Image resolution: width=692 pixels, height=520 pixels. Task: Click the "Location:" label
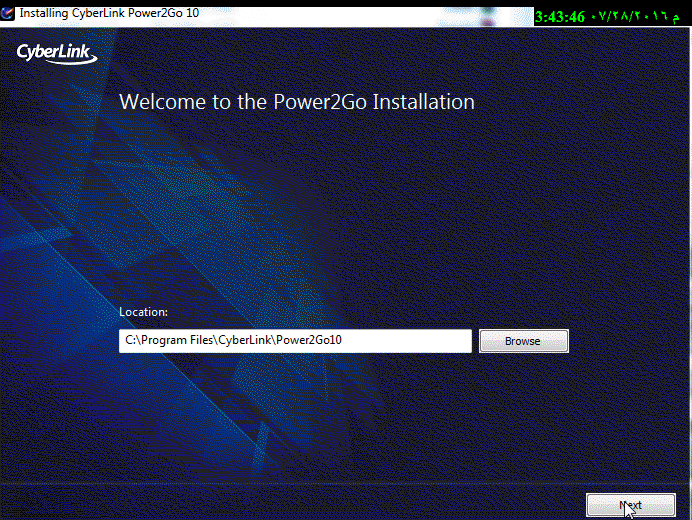click(x=143, y=312)
